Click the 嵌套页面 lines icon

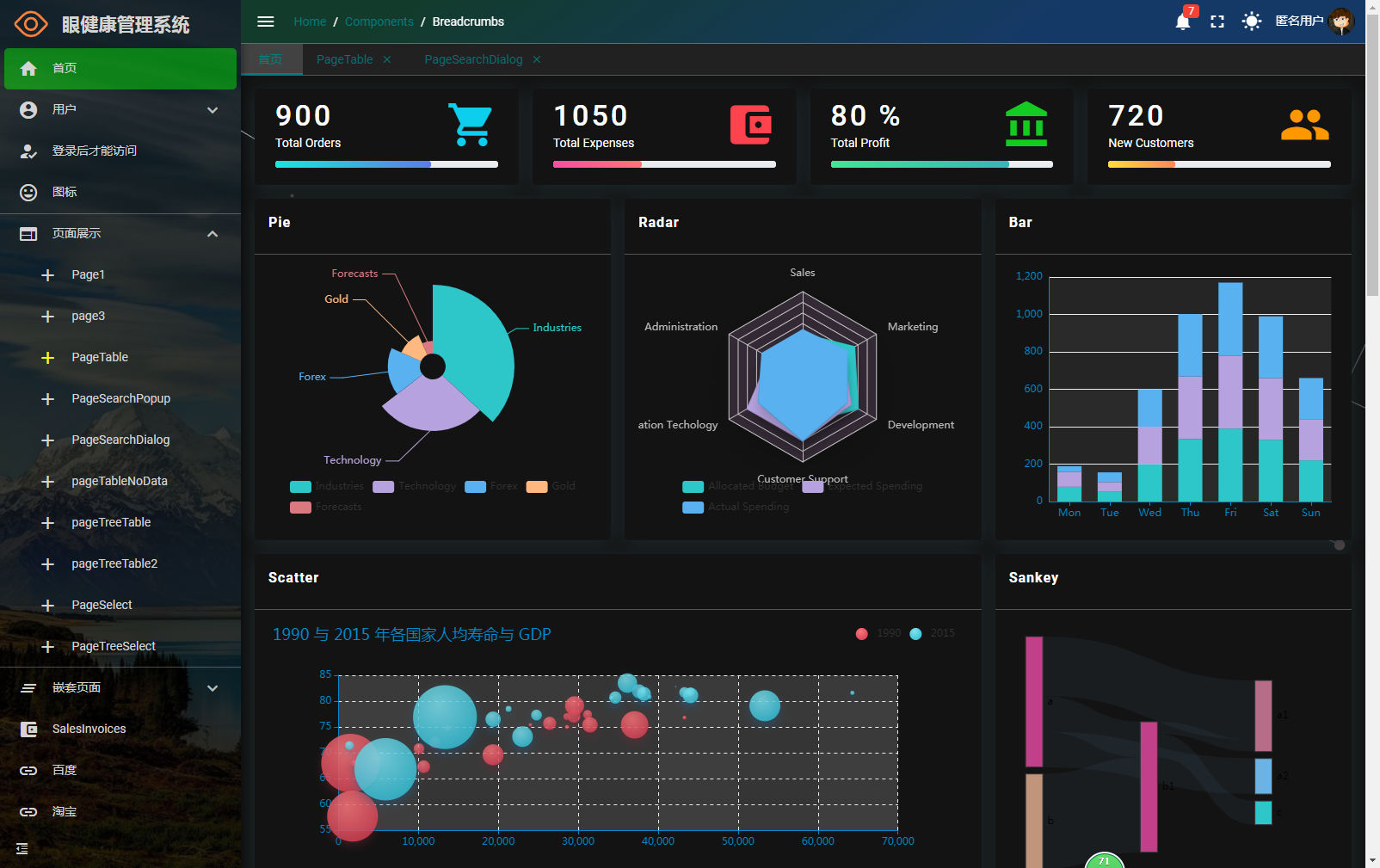click(28, 688)
